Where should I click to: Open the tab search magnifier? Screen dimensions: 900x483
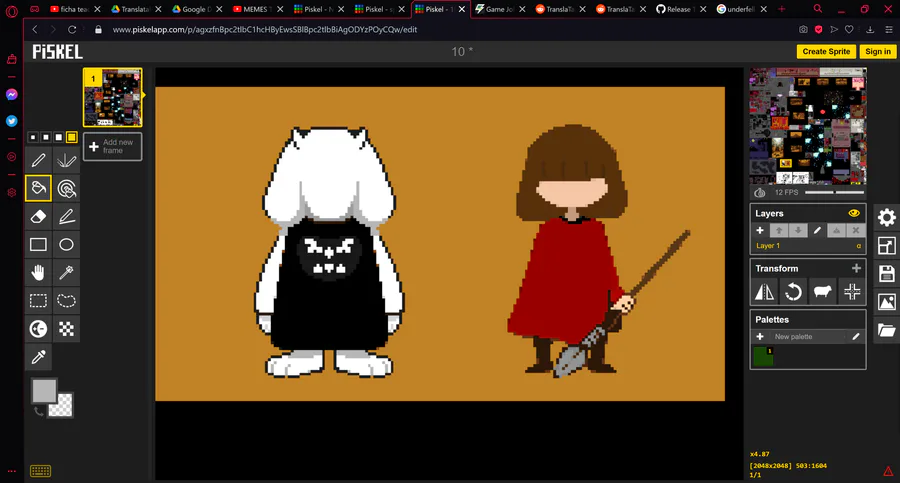[x=818, y=9]
